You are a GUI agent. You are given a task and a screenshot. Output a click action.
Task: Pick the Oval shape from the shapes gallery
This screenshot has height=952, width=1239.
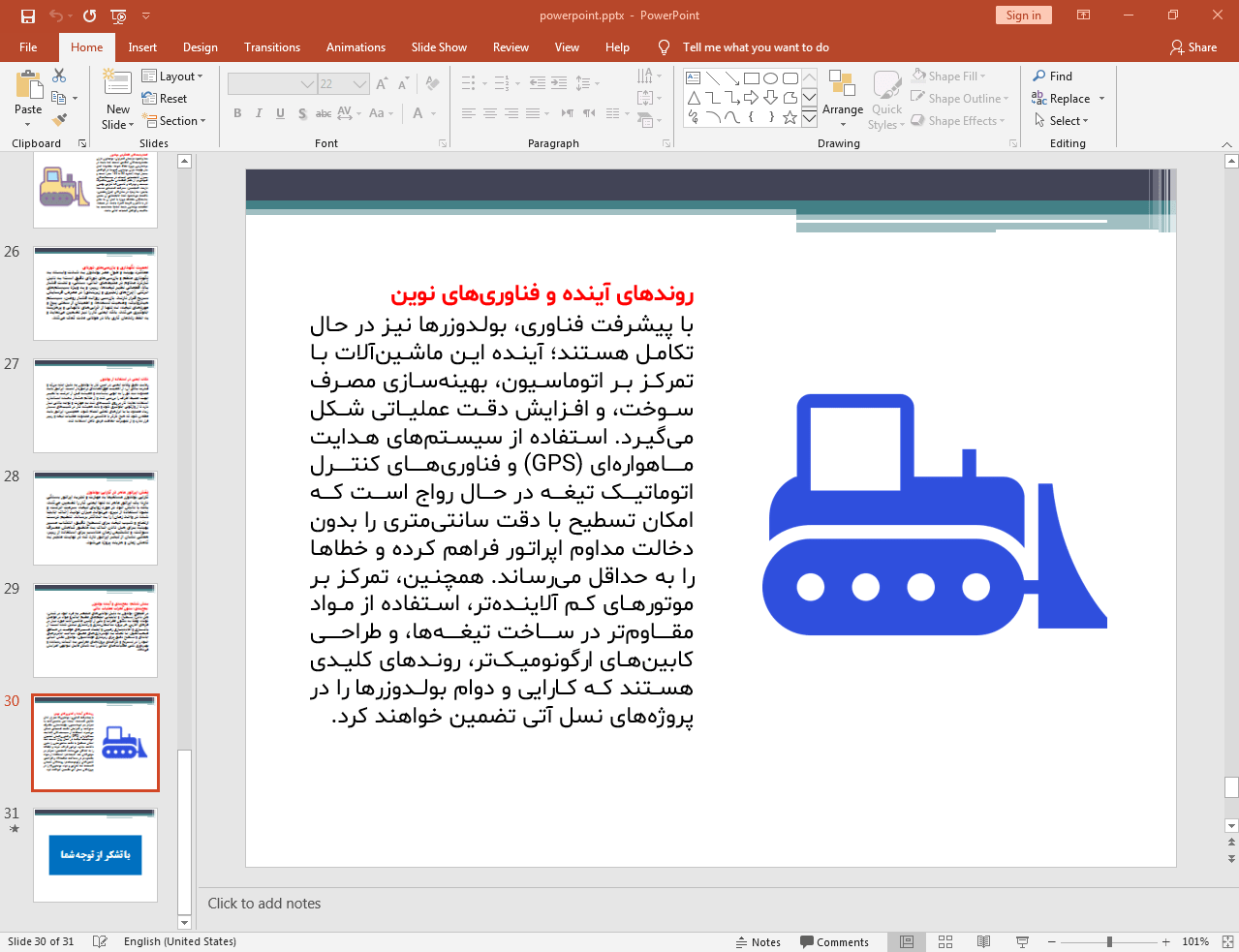770,78
